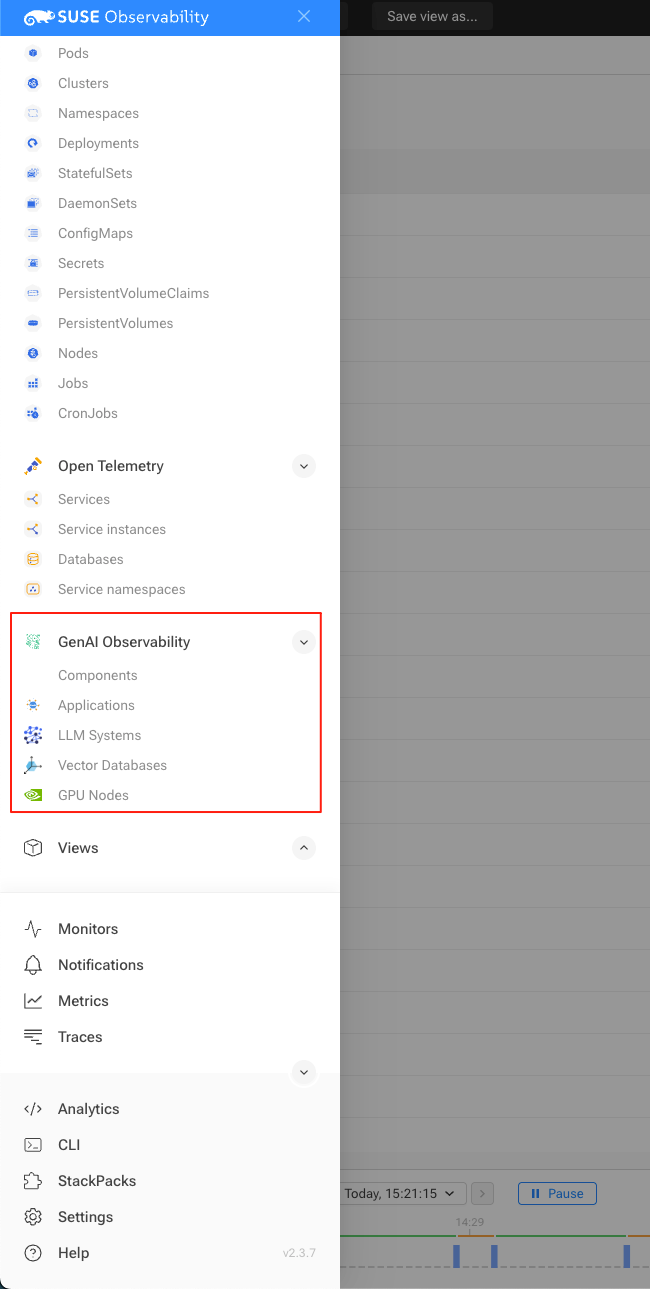Click the GPU Nodes NVIDIA icon
Image resolution: width=650 pixels, height=1289 pixels.
pyautogui.click(x=33, y=795)
